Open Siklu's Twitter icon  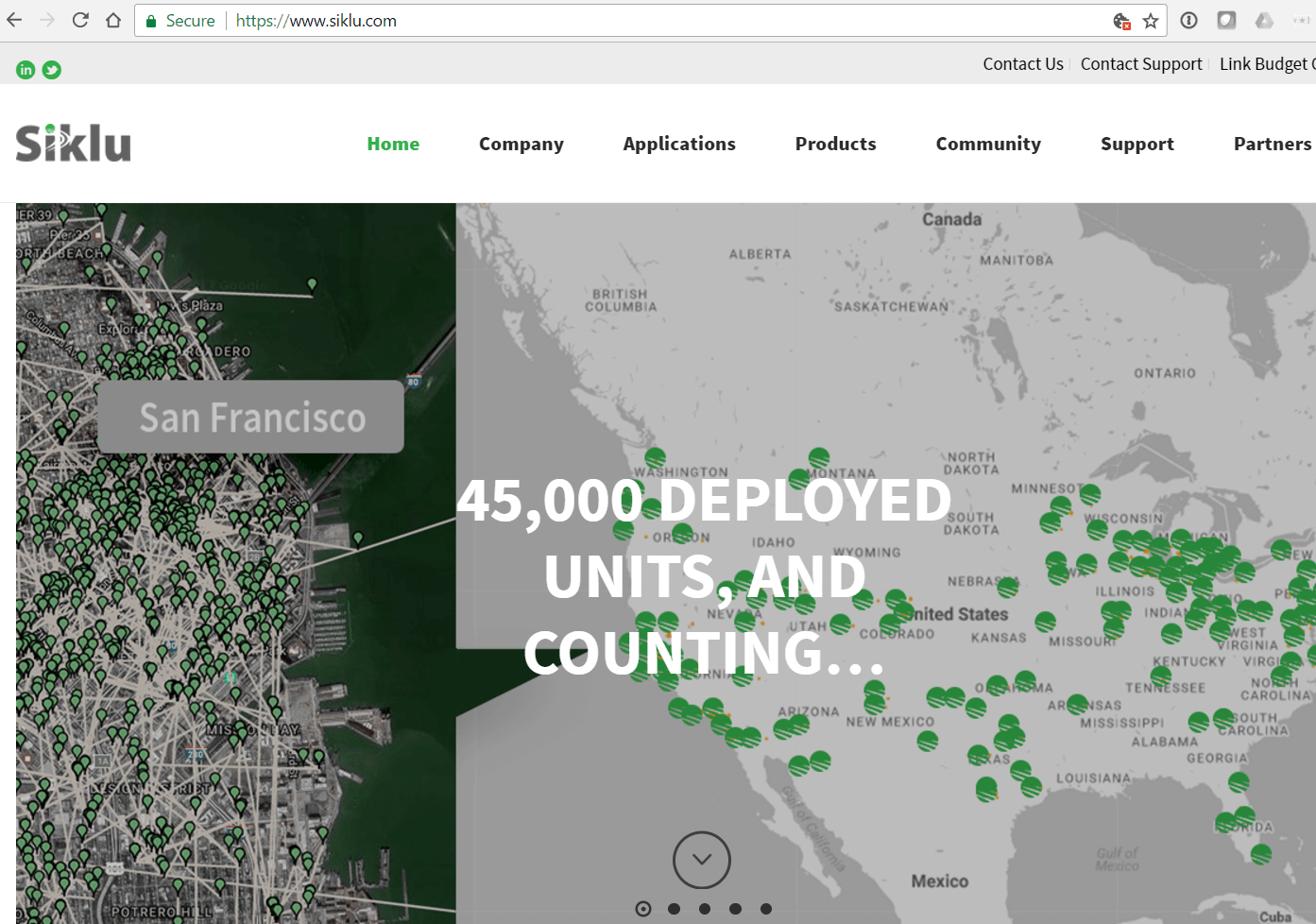point(52,69)
